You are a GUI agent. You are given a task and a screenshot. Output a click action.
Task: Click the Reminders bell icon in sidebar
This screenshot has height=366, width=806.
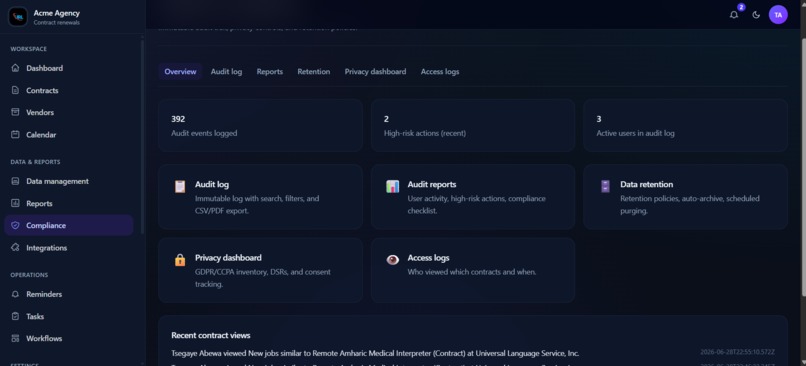(x=15, y=294)
